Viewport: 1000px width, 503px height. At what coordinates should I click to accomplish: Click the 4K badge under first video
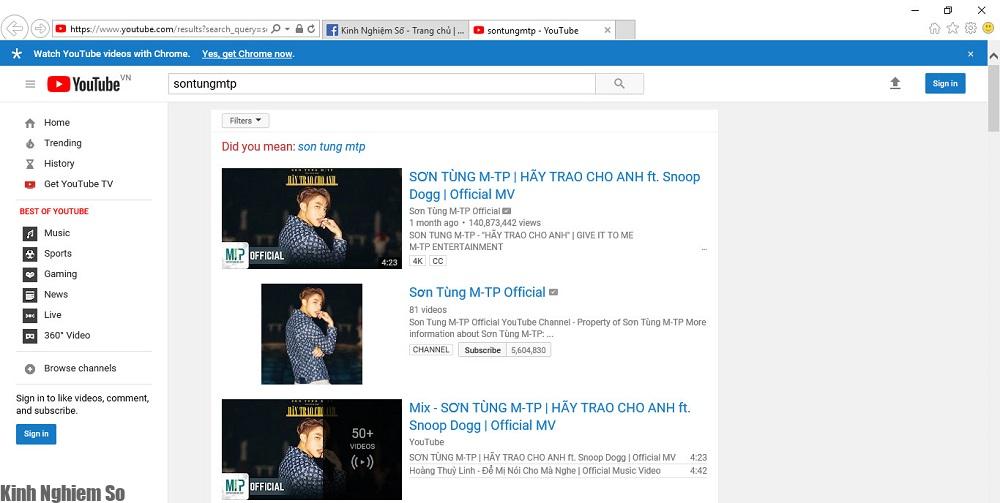pos(418,261)
